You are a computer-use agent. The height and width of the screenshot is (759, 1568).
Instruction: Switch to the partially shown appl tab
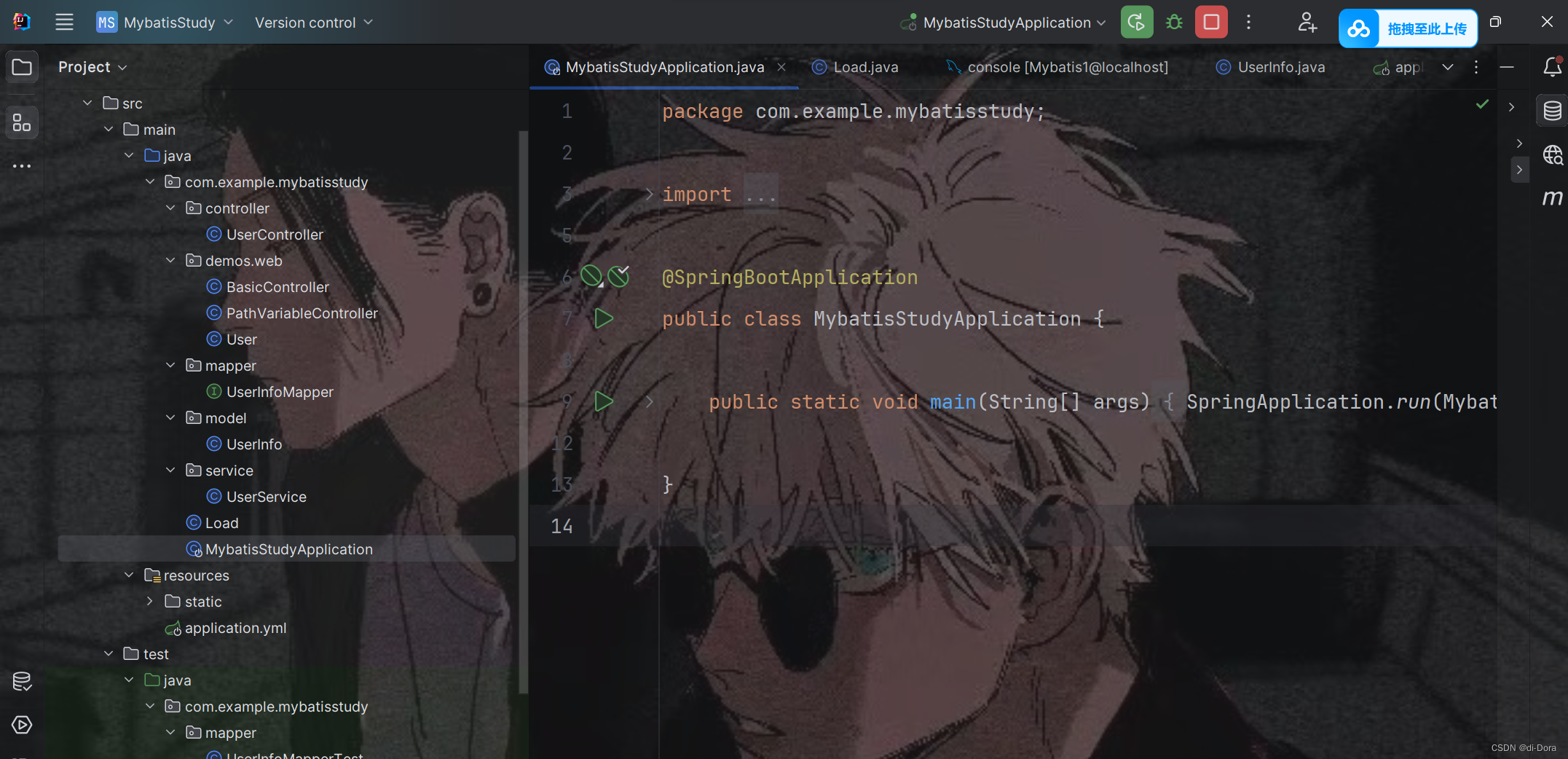coord(1397,67)
